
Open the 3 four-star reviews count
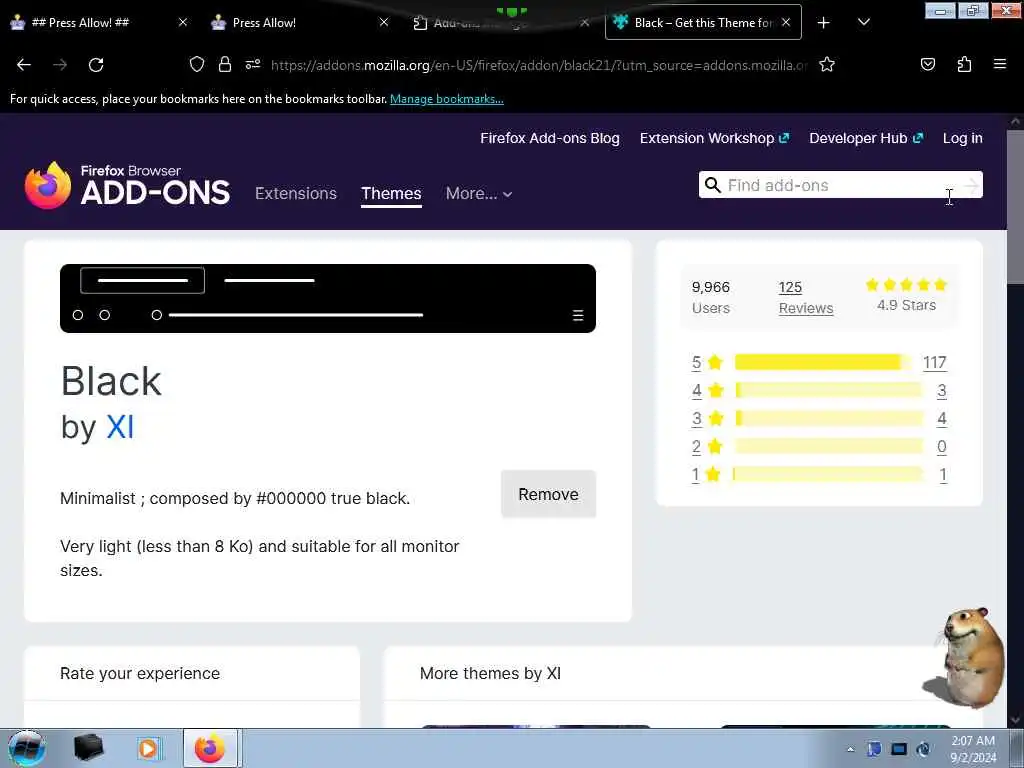941,391
